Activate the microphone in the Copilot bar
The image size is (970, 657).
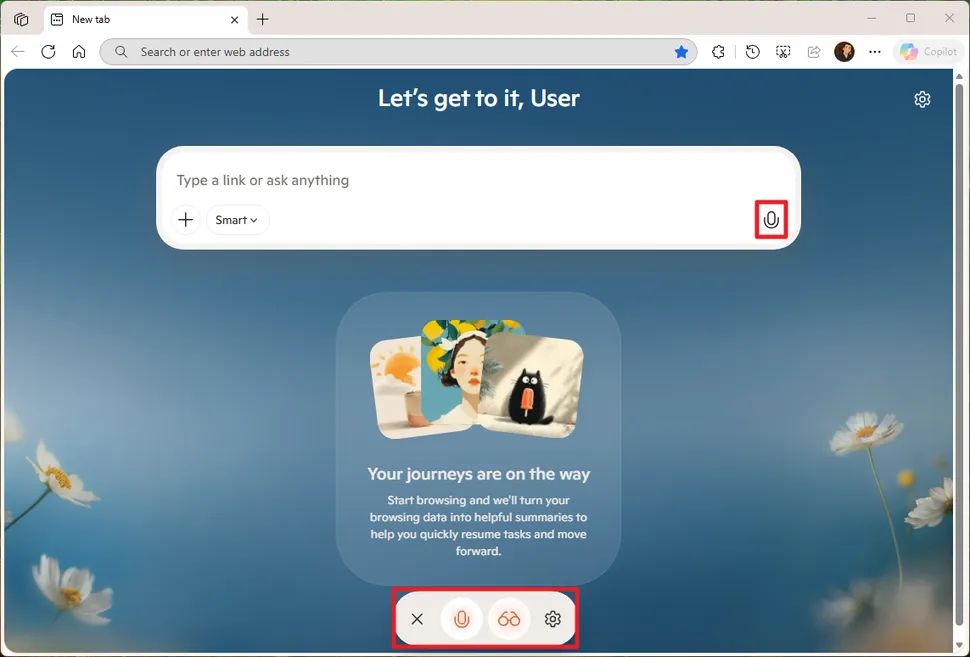pos(462,619)
